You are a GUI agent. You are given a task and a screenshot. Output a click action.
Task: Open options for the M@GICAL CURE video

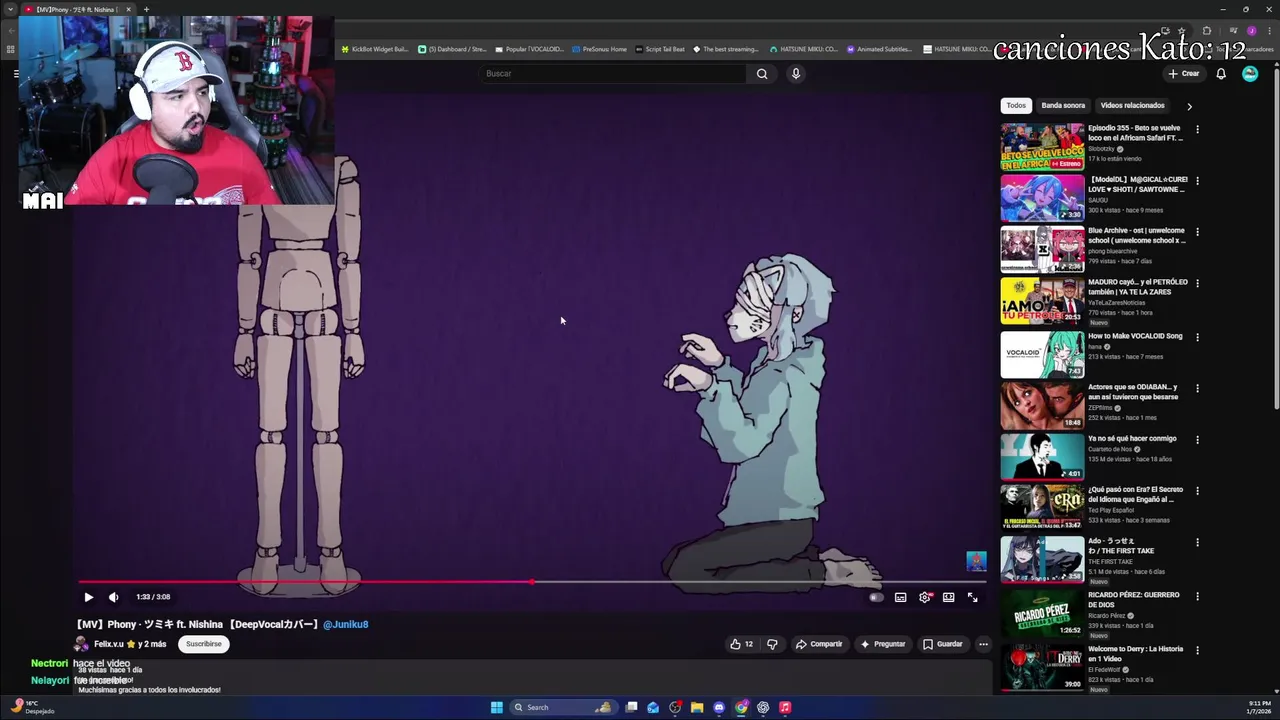pyautogui.click(x=1197, y=181)
